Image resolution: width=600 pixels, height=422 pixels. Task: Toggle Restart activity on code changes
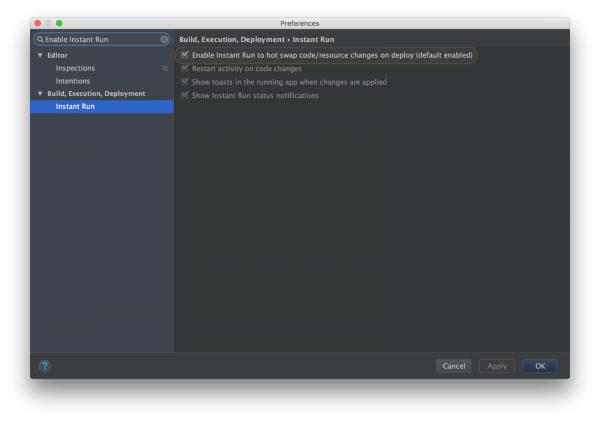point(185,68)
